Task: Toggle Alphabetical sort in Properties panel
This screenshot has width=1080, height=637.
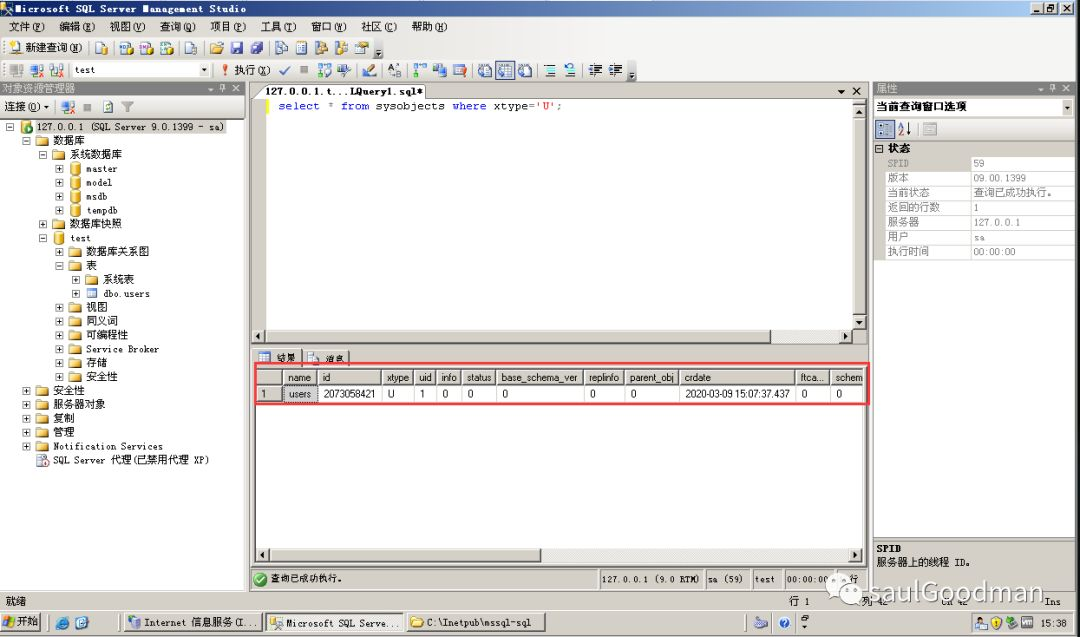Action: [x=904, y=129]
